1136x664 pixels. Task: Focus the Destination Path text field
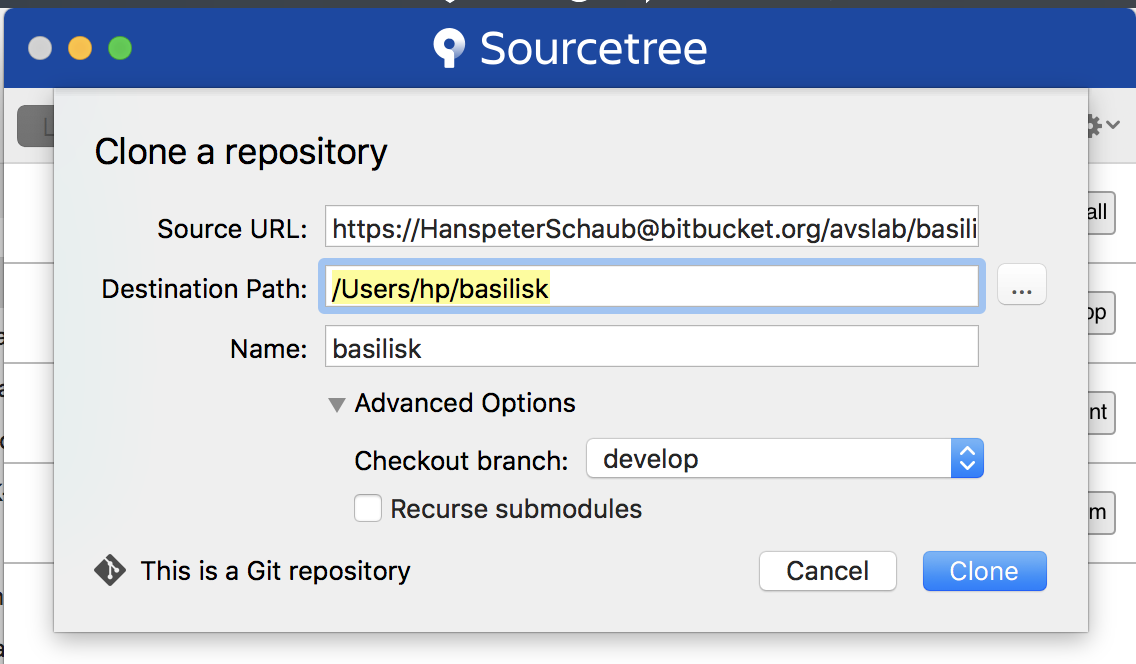[x=651, y=289]
